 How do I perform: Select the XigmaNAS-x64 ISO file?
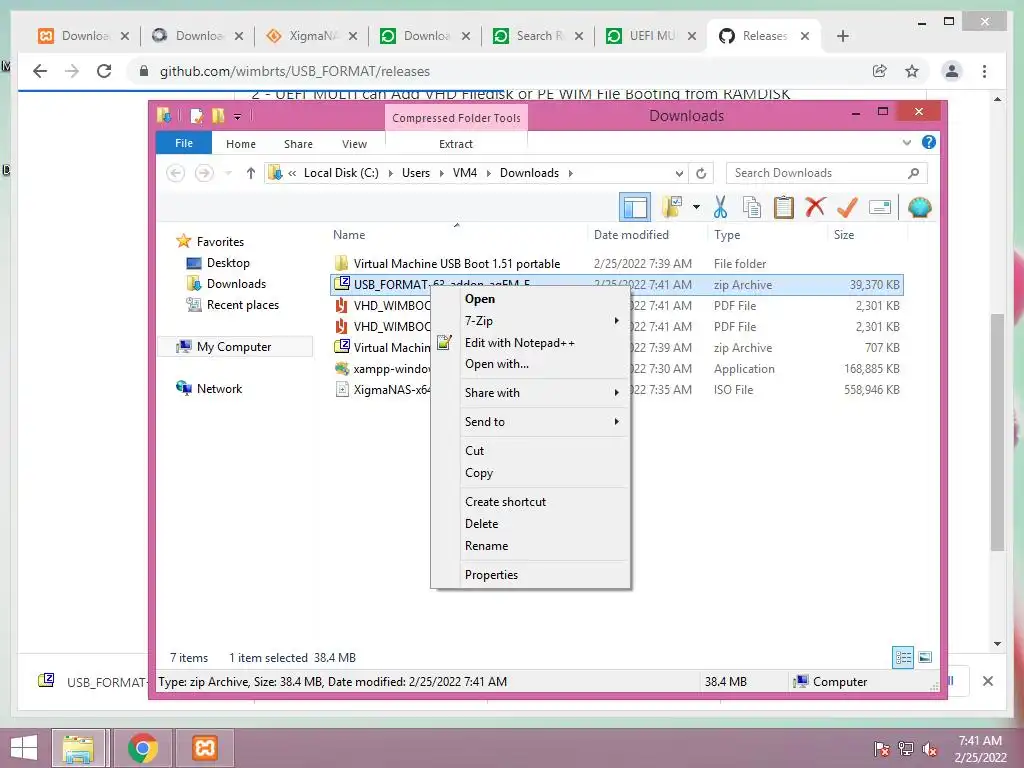click(x=383, y=390)
